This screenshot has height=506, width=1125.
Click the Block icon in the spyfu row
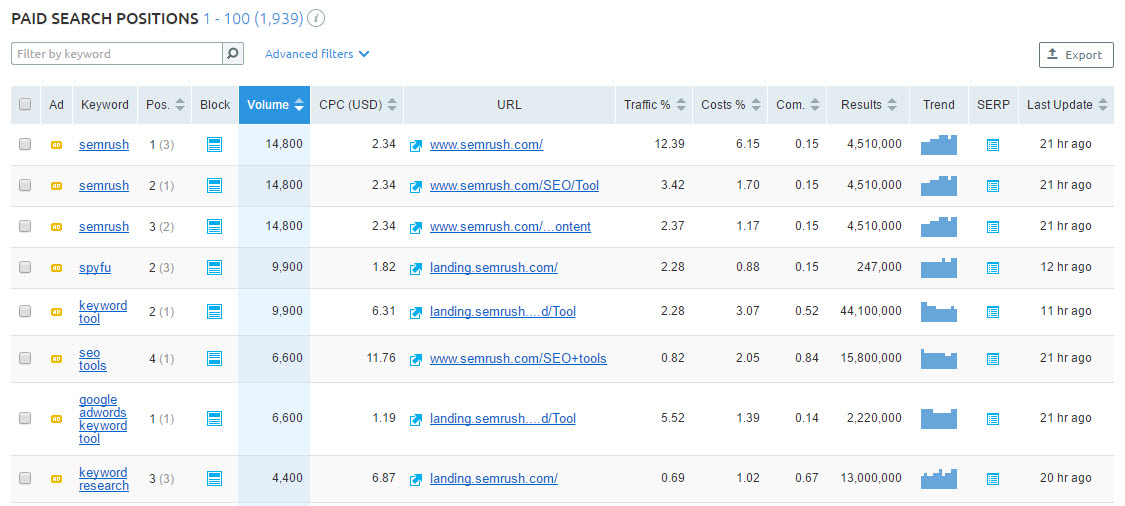point(215,268)
